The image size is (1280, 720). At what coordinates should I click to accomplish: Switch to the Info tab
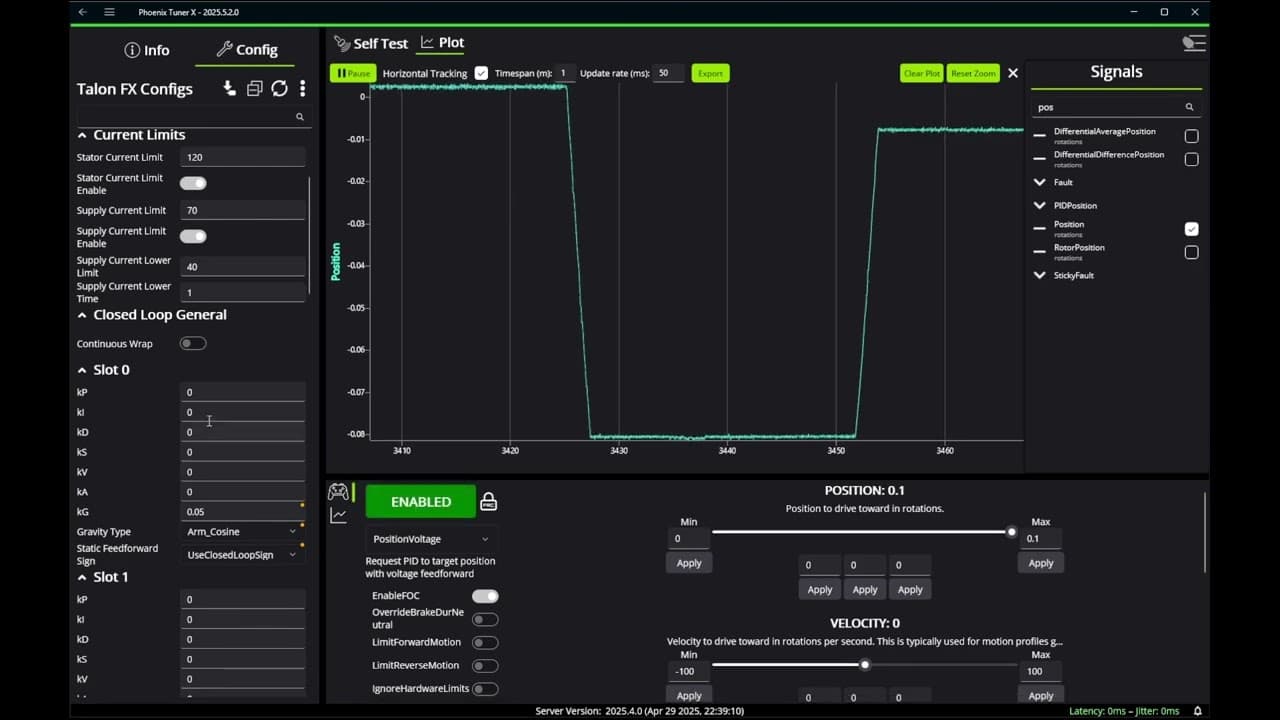(147, 50)
